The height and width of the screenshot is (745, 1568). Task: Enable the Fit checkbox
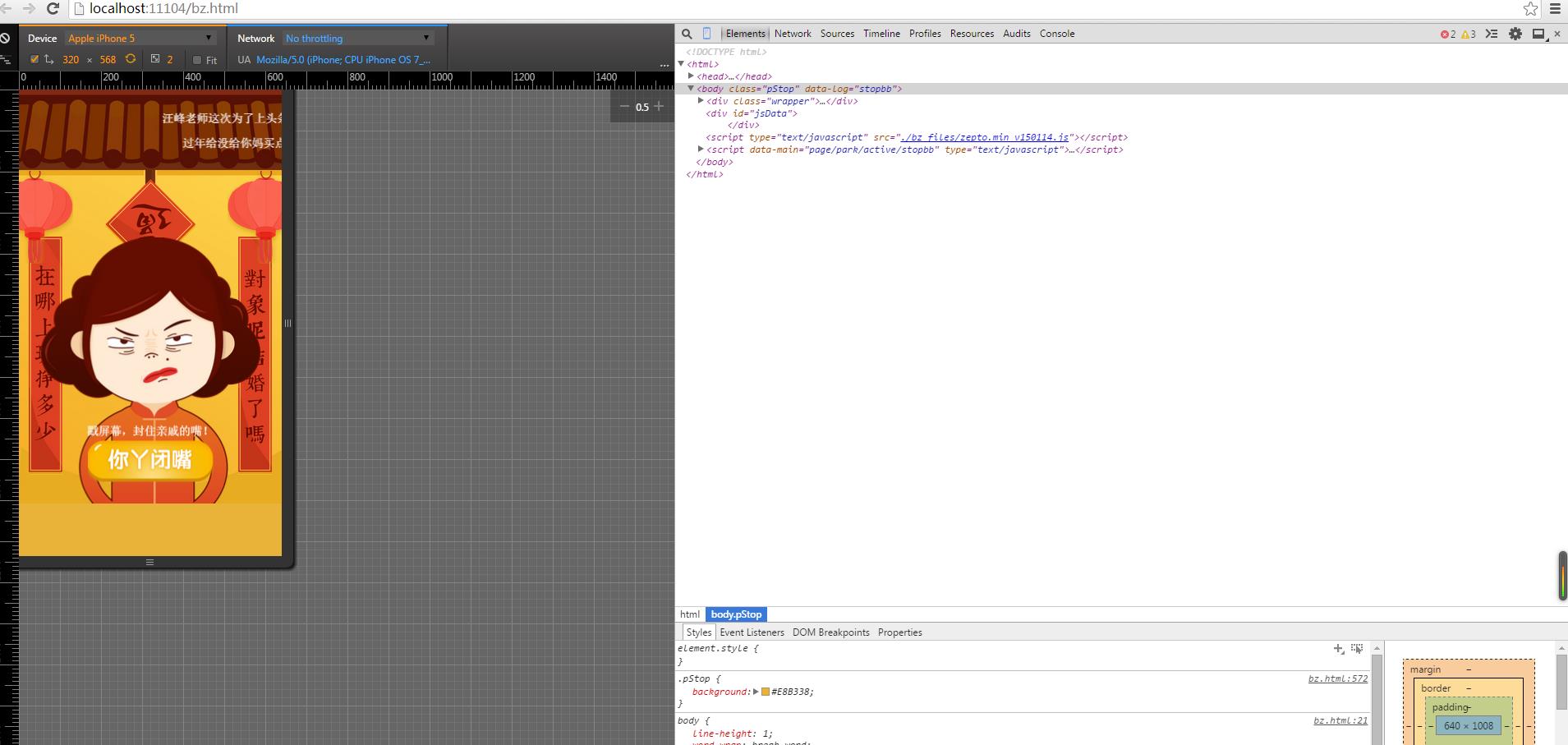coord(197,60)
